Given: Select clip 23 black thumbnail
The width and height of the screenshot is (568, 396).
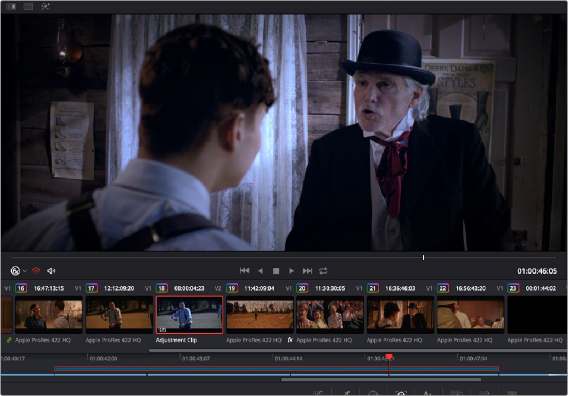Looking at the screenshot, I should (x=538, y=314).
